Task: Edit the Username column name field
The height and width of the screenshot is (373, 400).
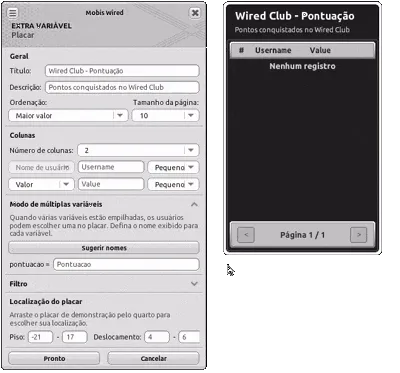Action: click(x=111, y=167)
